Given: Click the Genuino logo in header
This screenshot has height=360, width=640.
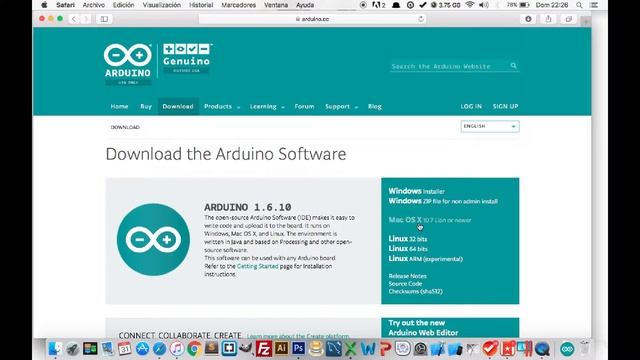Looking at the screenshot, I should tap(187, 58).
